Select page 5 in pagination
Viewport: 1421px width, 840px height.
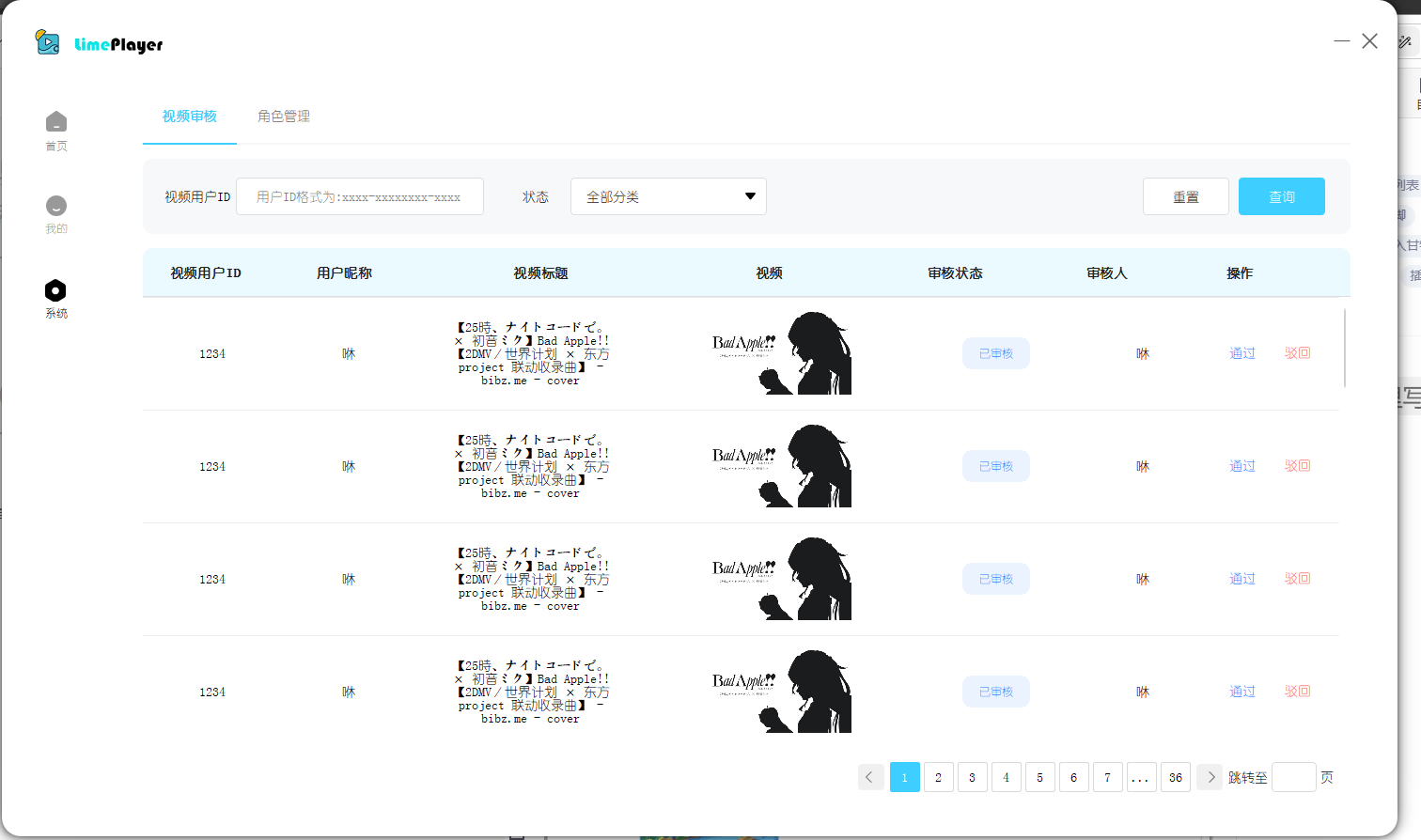tap(1040, 777)
